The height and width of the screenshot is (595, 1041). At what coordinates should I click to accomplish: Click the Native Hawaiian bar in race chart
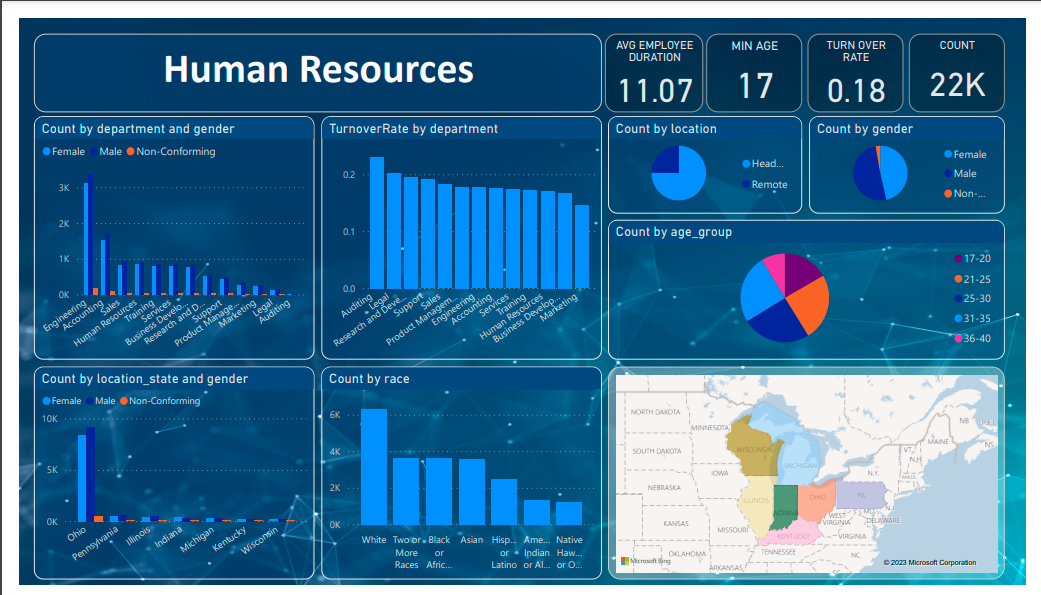point(569,513)
